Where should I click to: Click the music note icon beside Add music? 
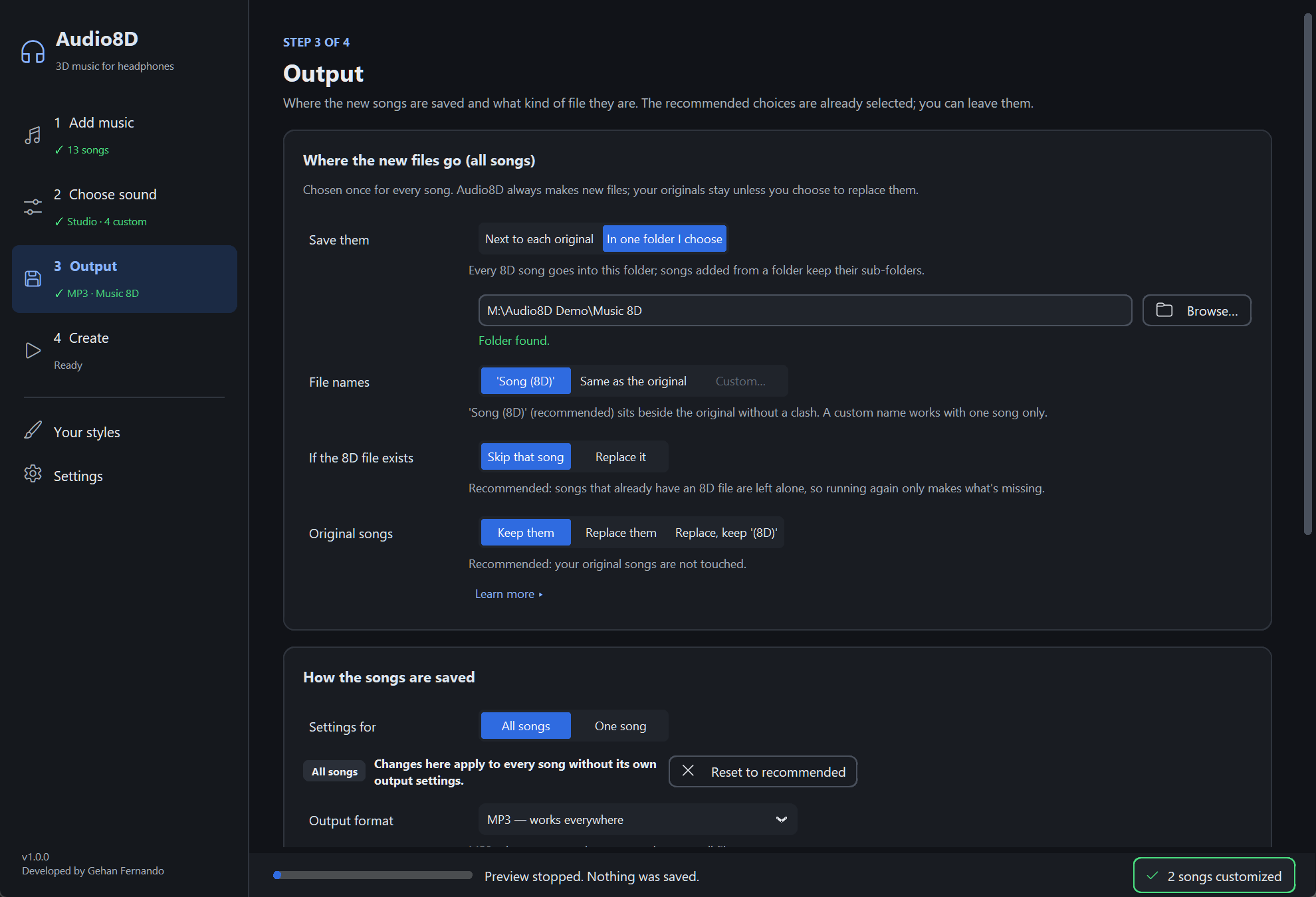point(33,136)
